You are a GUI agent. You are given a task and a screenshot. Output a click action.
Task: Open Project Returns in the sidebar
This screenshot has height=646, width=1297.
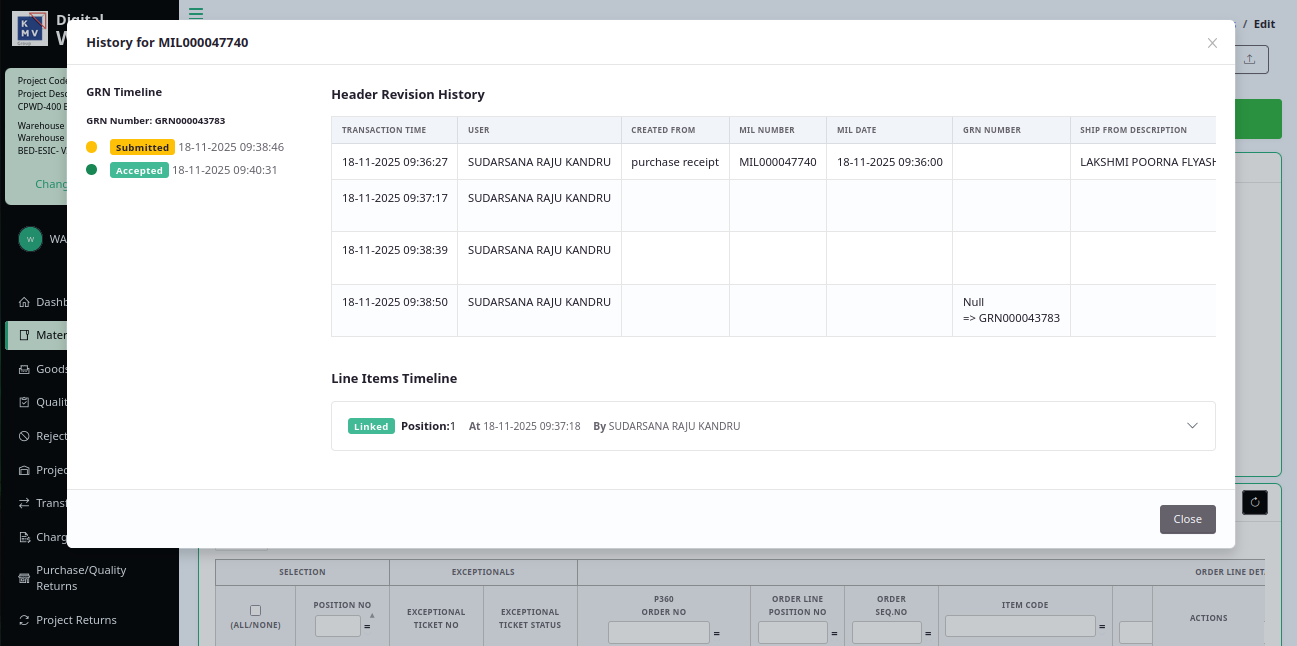(76, 620)
